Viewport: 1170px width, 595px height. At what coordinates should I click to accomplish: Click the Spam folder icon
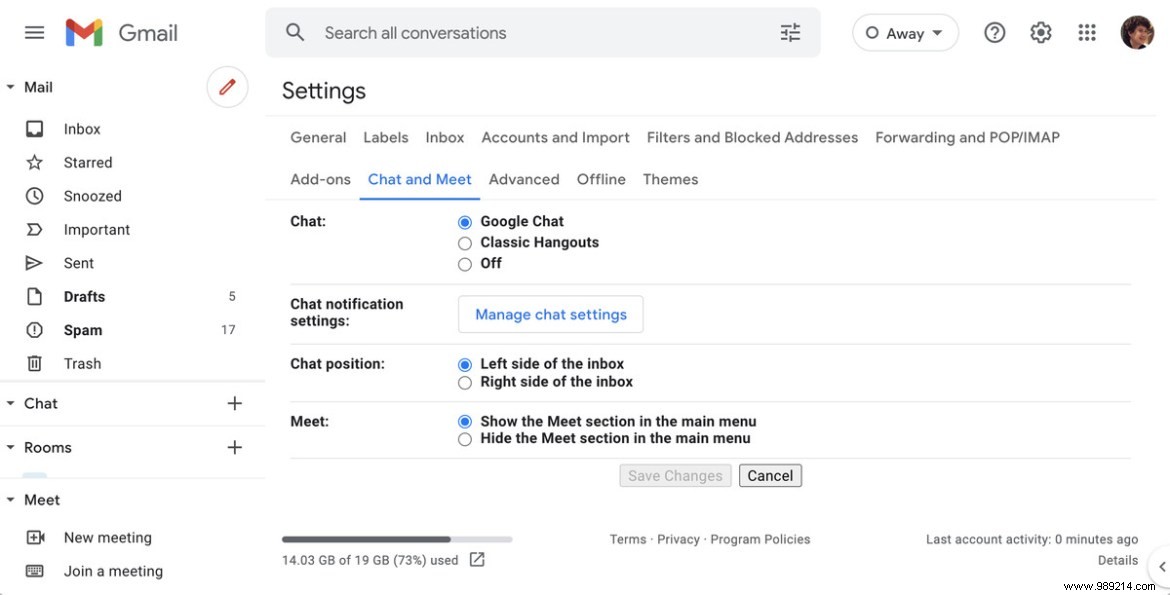(34, 329)
